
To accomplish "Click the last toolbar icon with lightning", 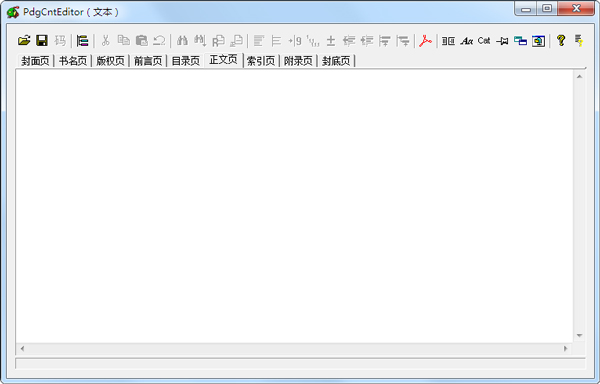I will click(x=579, y=41).
